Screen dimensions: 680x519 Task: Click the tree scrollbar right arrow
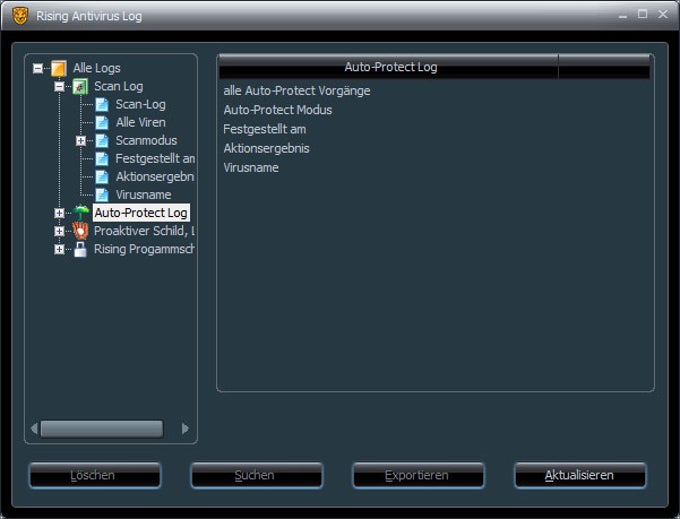[x=185, y=428]
